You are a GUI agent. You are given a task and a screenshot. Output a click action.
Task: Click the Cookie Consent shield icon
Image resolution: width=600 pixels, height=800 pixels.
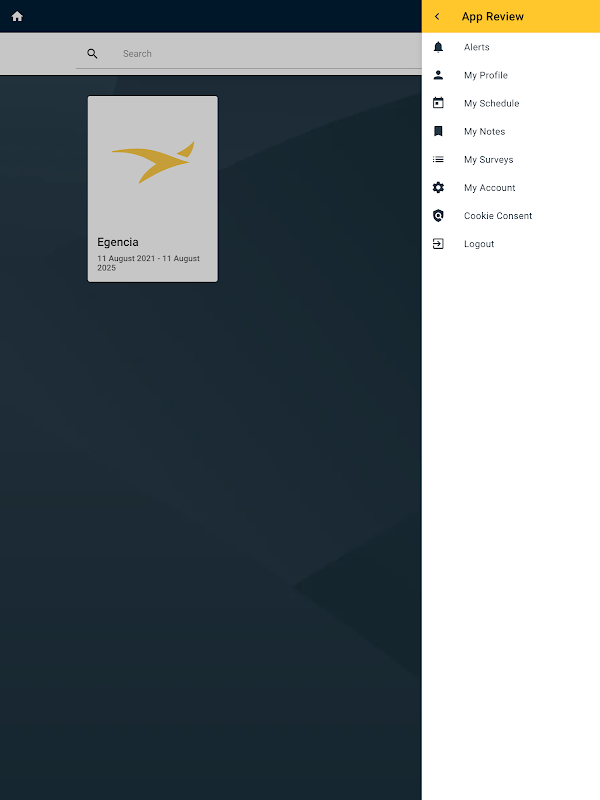[x=438, y=215]
